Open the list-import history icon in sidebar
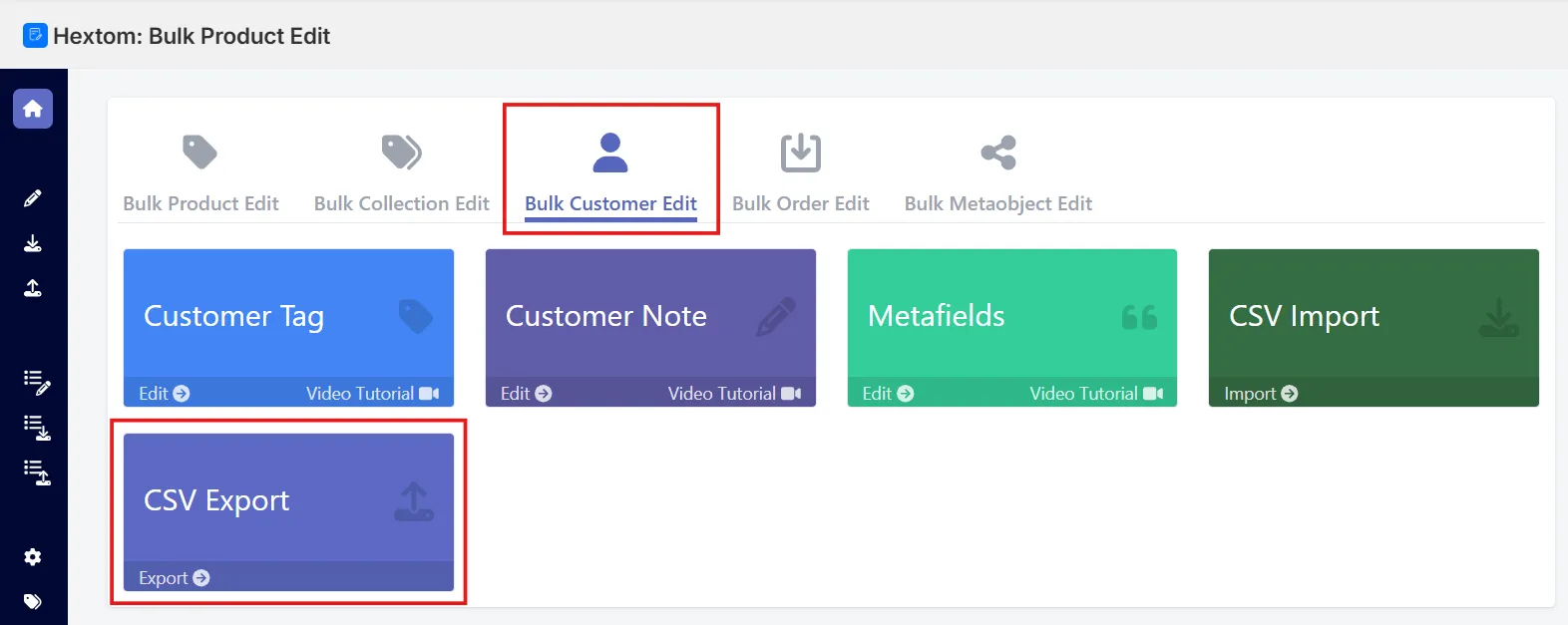 coord(37,428)
